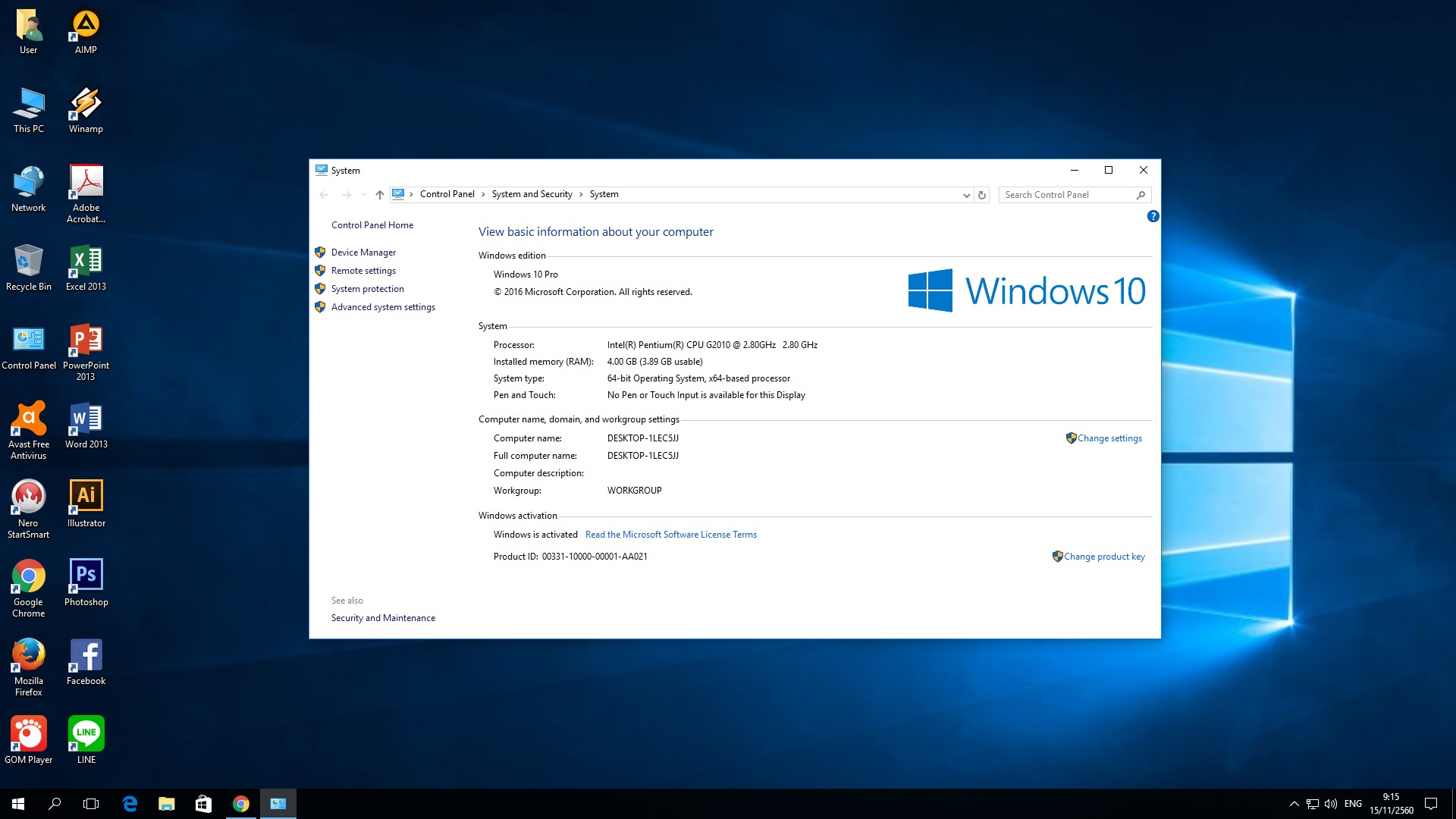Open Advanced system settings
This screenshot has width=1456, height=819.
(x=383, y=307)
